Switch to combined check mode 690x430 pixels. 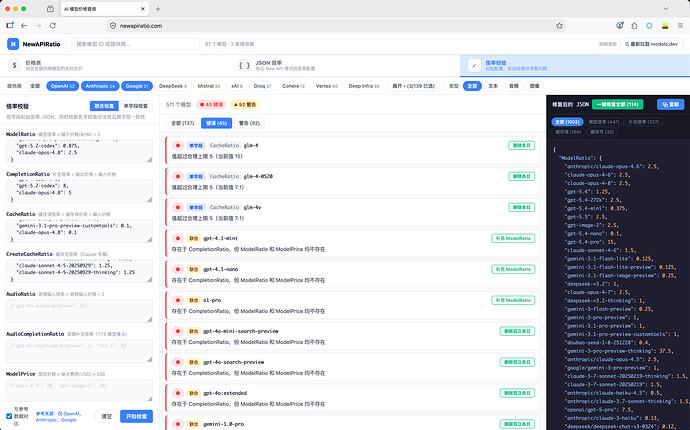coord(104,106)
